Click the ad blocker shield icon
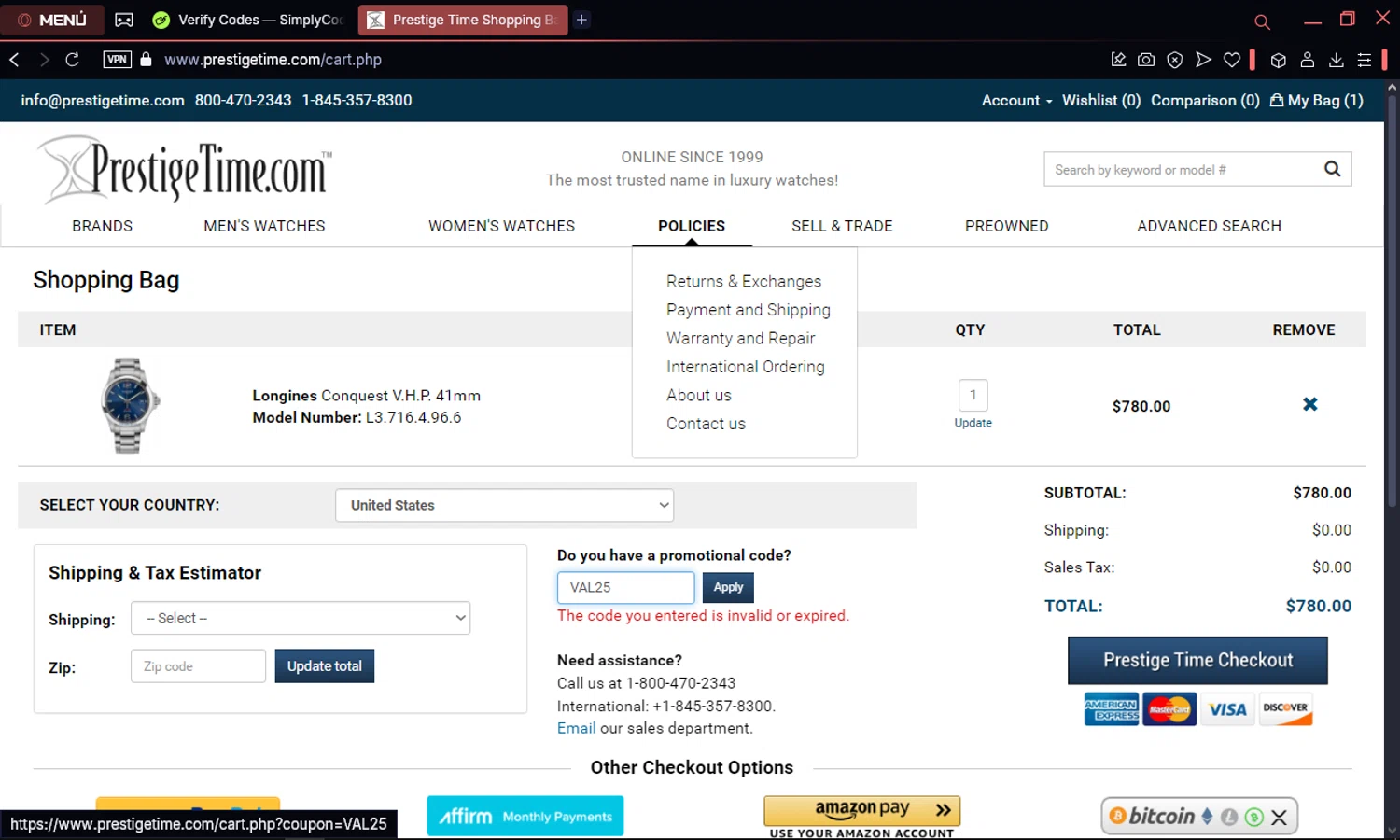This screenshot has width=1400, height=840. point(1175,60)
